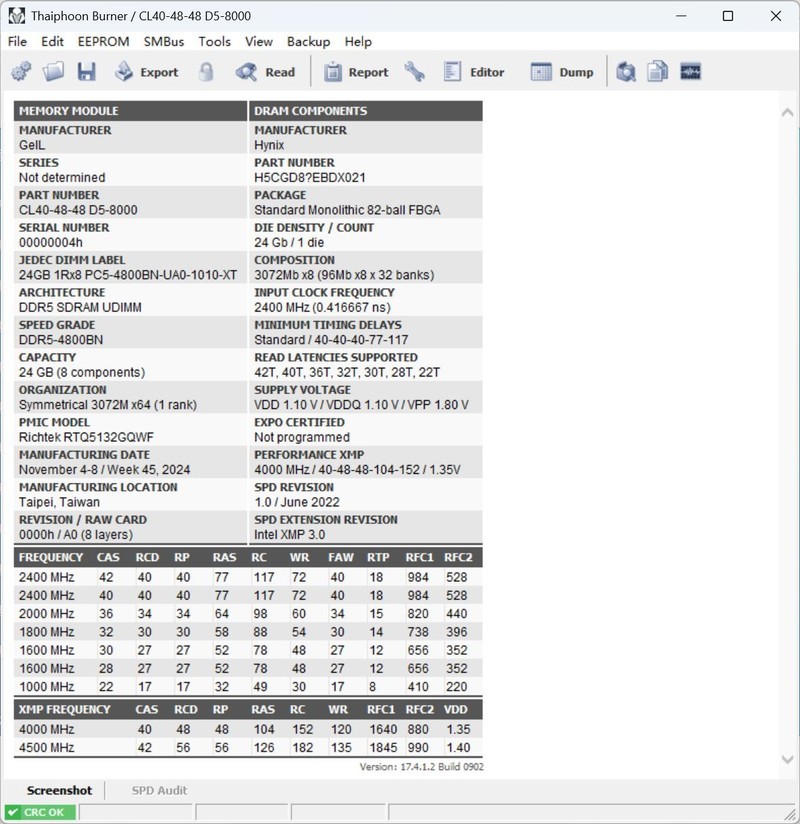Open the EEPROM menu
Screen dimensions: 800x824
click(x=103, y=42)
